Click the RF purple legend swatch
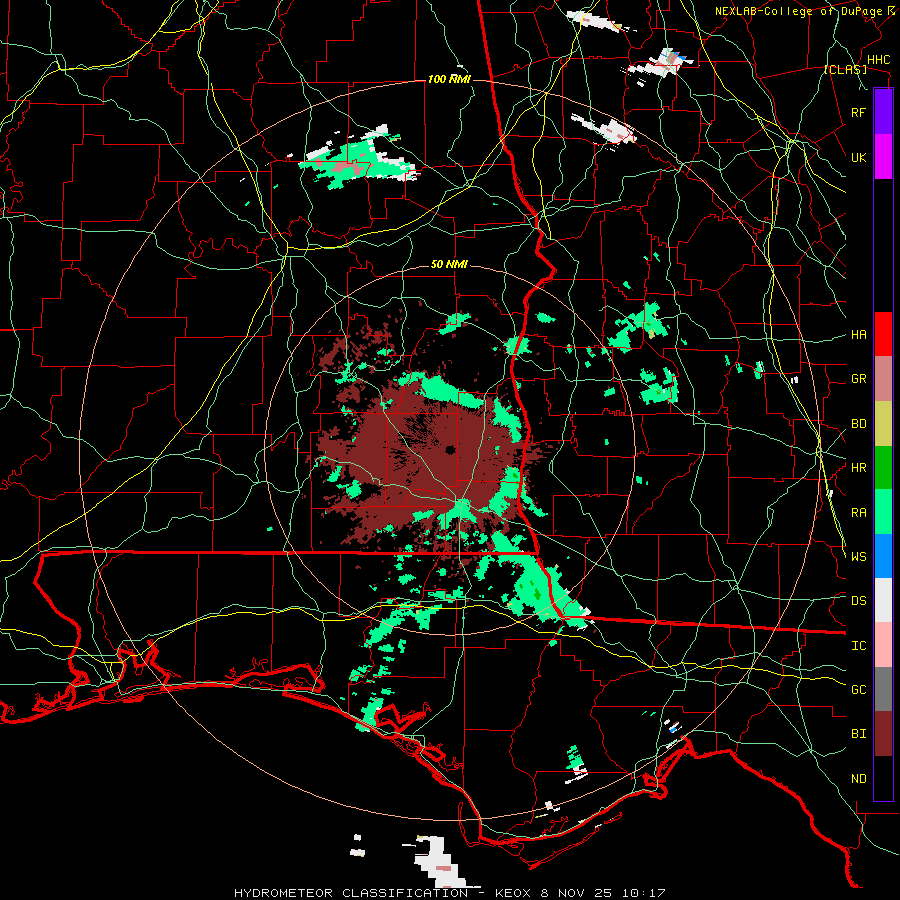Image resolution: width=900 pixels, height=900 pixels. 883,112
